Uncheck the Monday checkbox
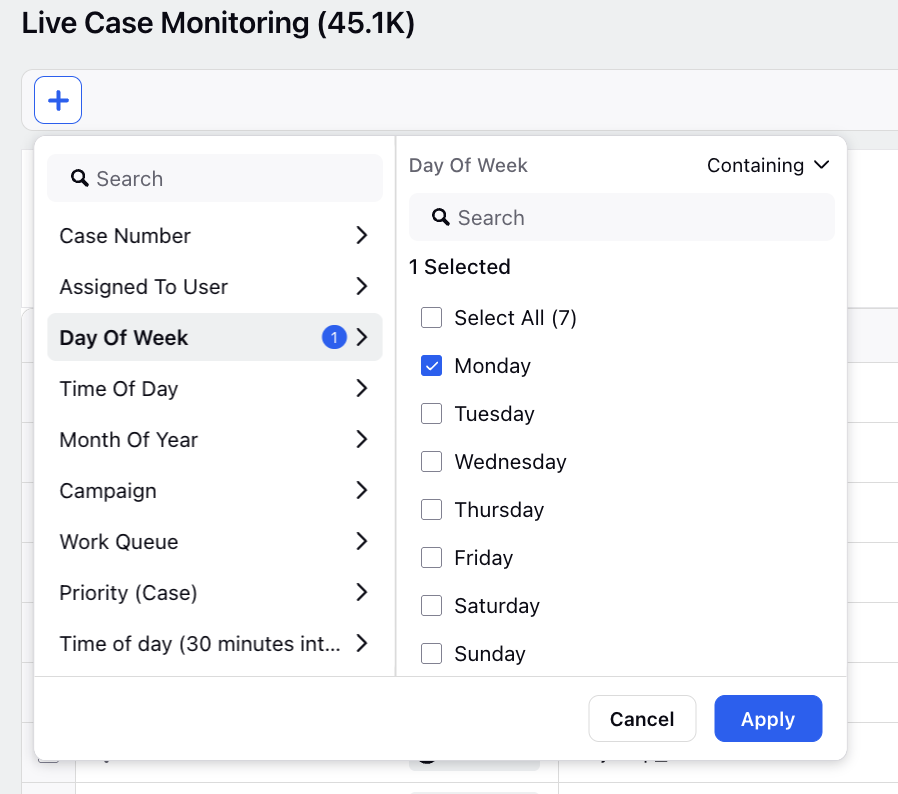Viewport: 898px width, 794px height. point(431,365)
